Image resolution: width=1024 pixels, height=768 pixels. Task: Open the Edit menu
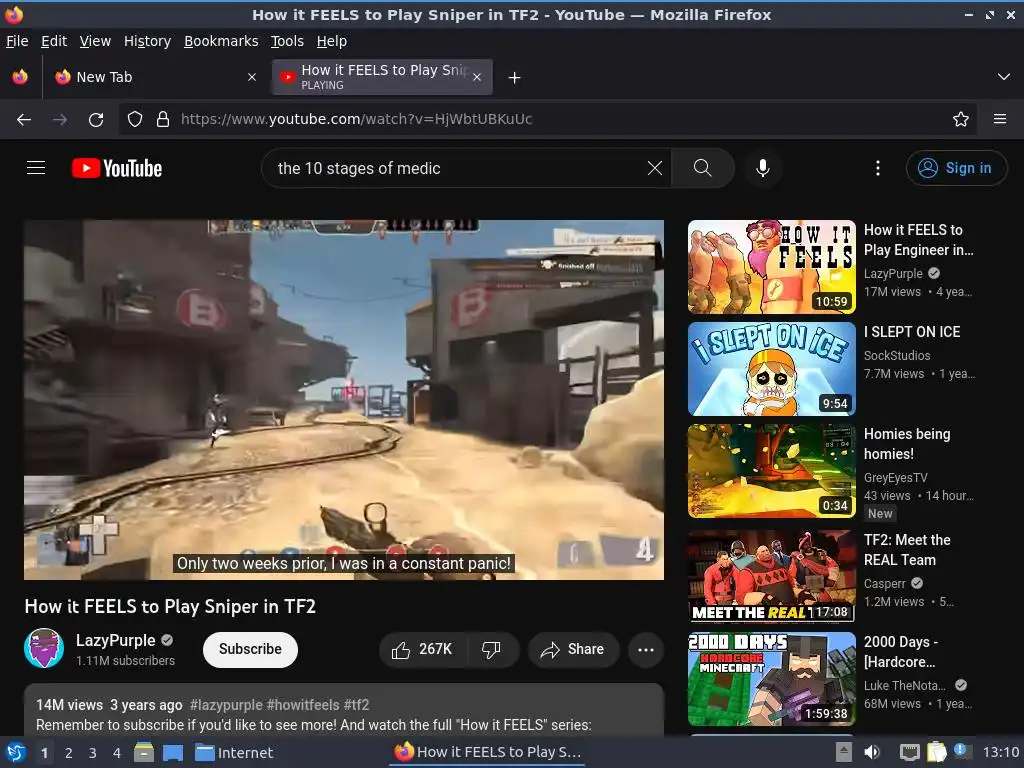(x=54, y=41)
